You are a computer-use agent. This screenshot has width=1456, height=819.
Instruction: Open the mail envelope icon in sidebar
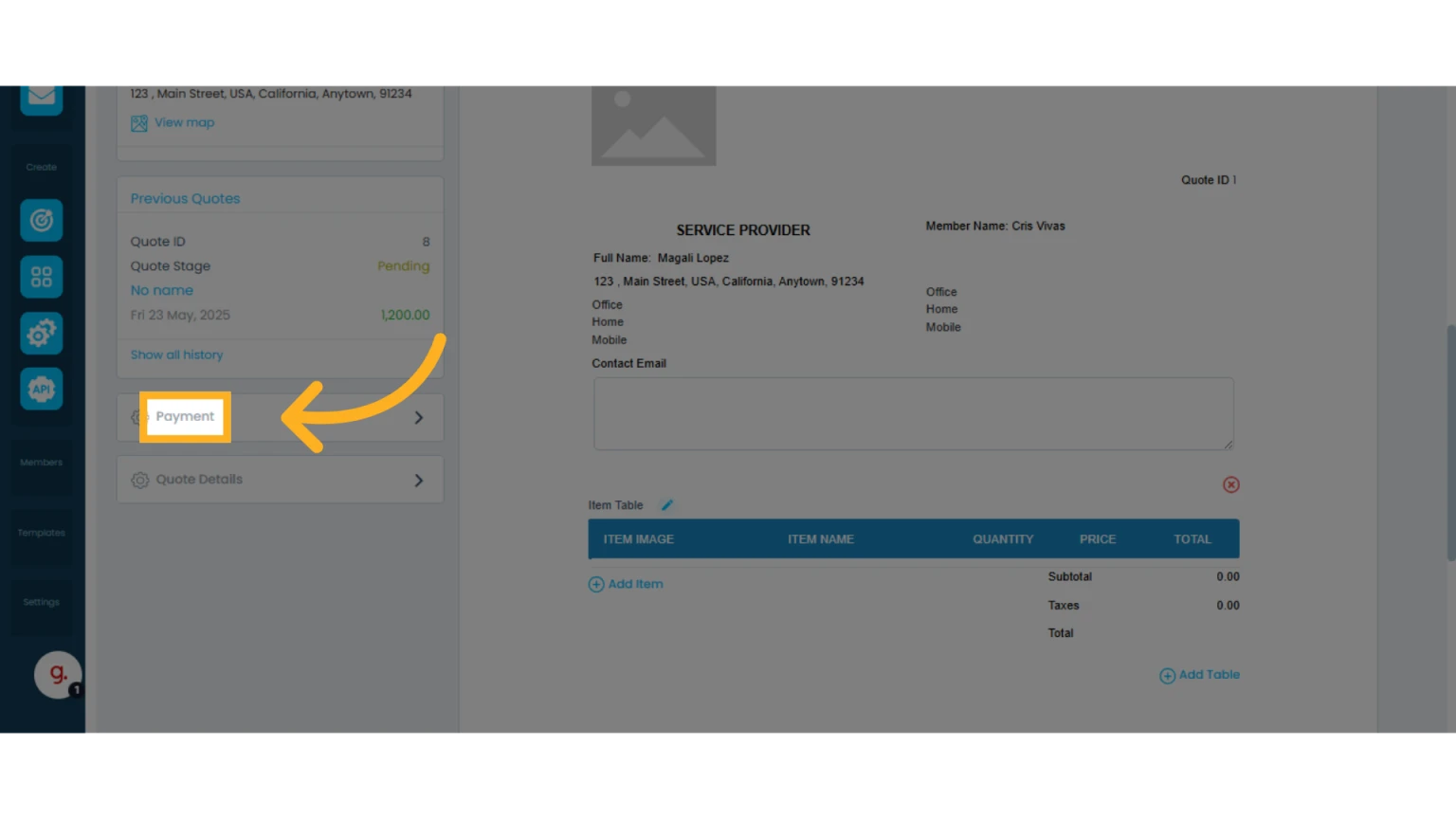pyautogui.click(x=42, y=99)
